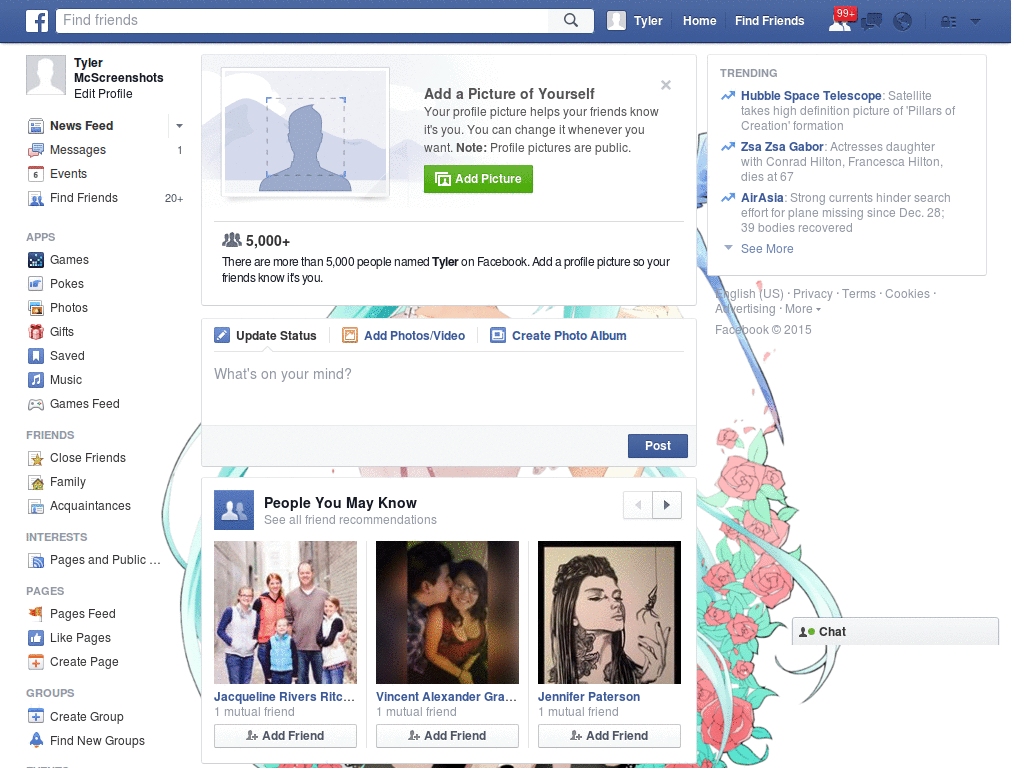Click the Pages and Public feed icon
Screen dimensions: 1024x768
pos(36,560)
